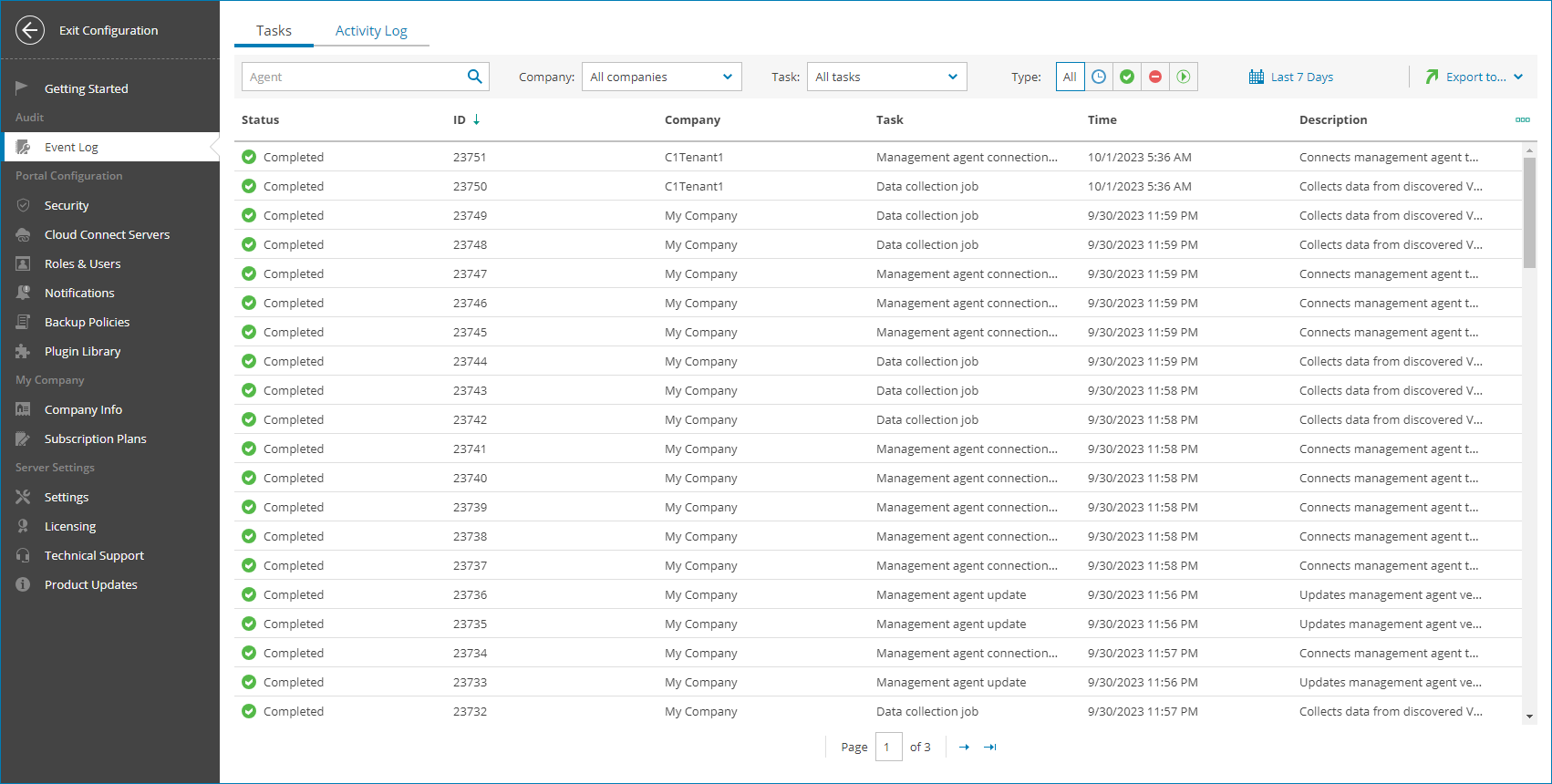
Task: Click the page number input field
Action: point(888,748)
